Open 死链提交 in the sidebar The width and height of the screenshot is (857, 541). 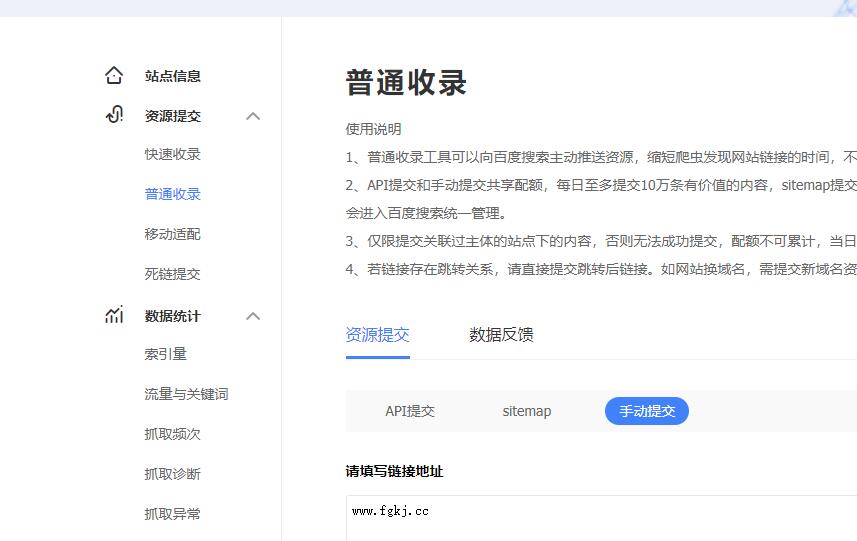point(172,274)
